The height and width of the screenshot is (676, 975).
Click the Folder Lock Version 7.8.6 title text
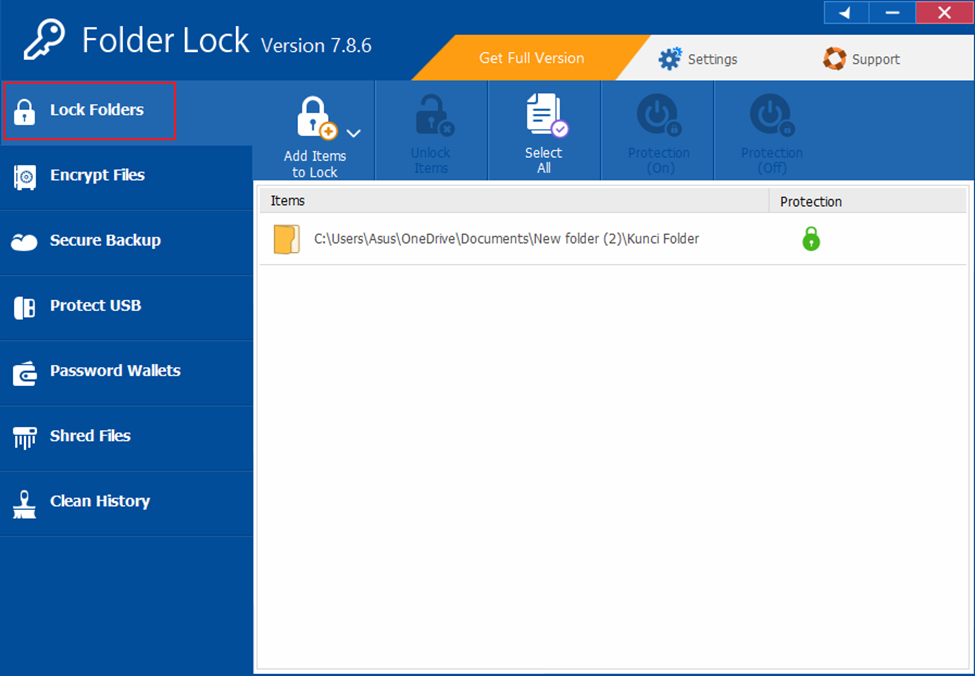[x=227, y=41]
